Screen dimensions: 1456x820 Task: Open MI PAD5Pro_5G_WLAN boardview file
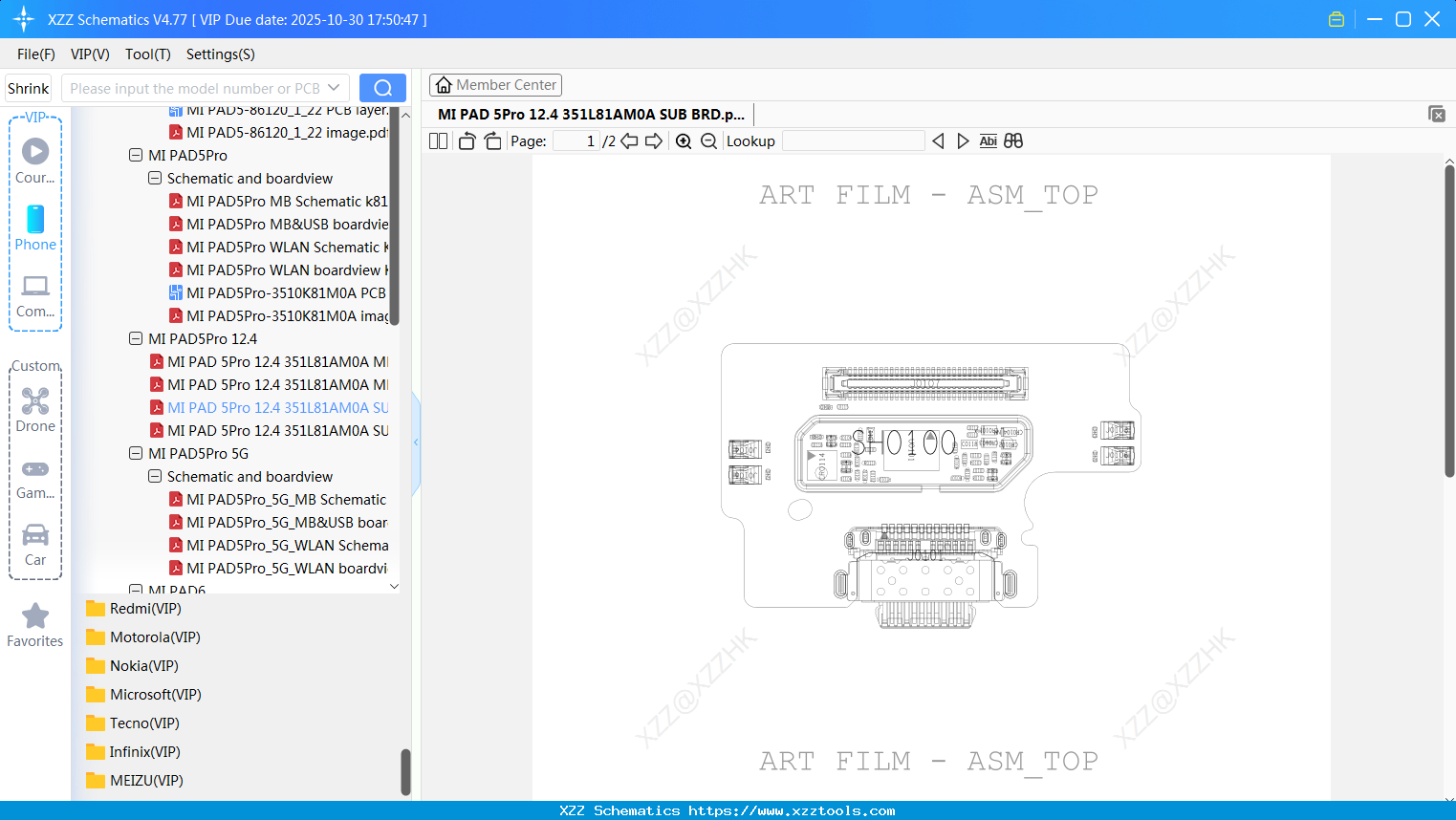[278, 568]
